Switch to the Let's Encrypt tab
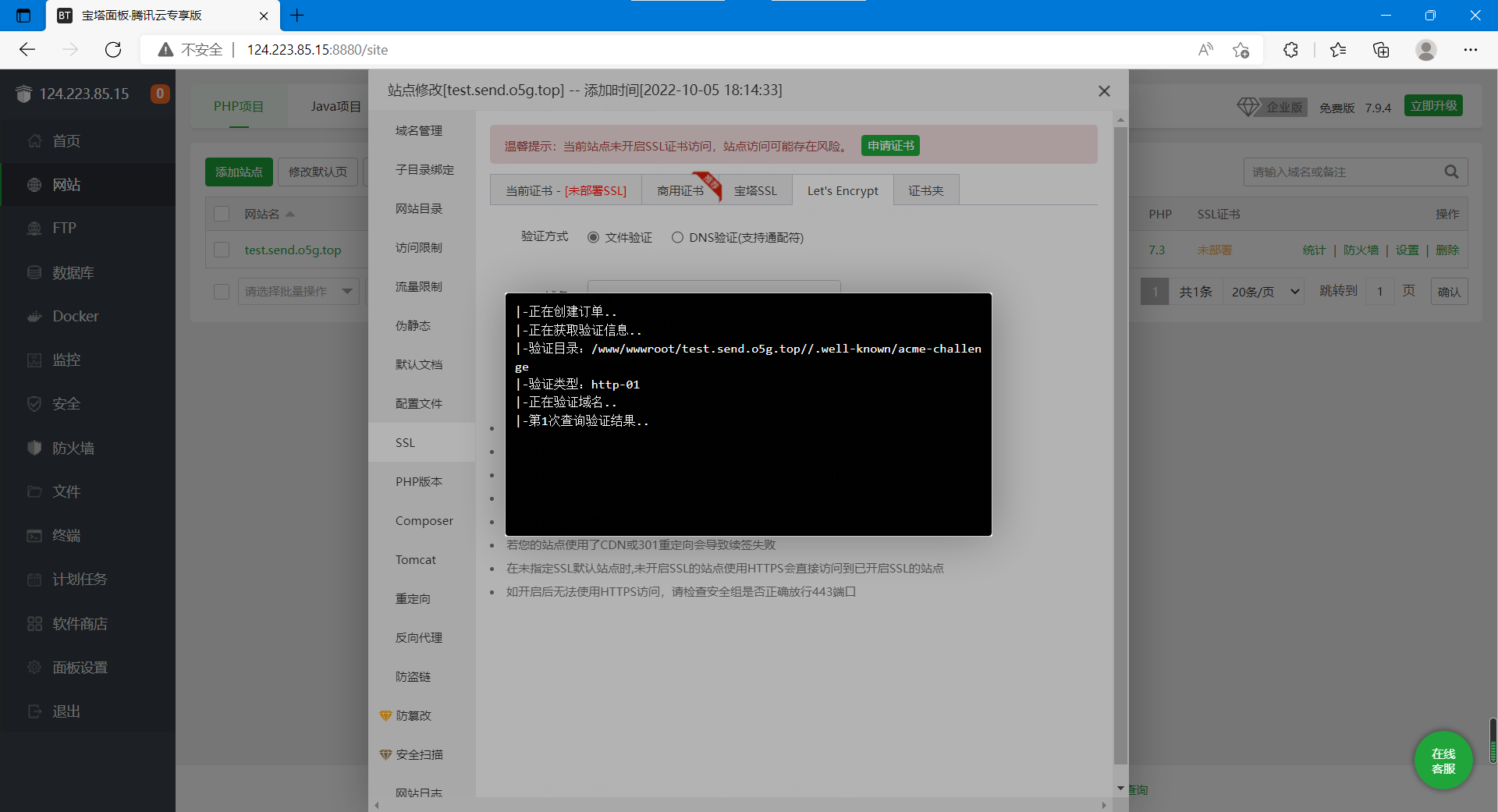 842,191
